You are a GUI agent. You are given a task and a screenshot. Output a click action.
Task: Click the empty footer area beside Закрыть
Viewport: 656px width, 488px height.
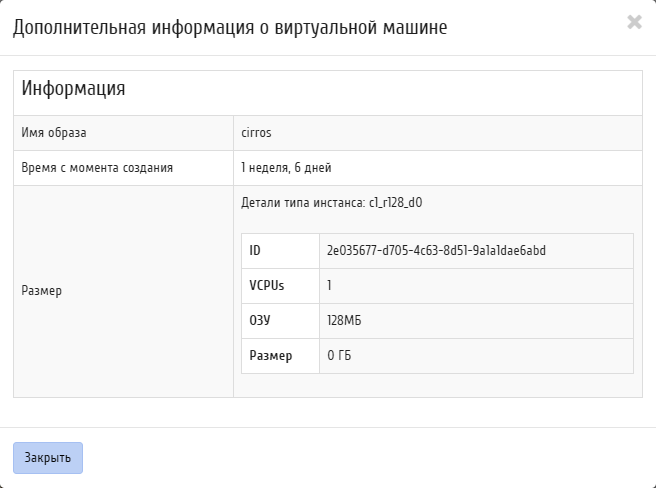[368, 458]
